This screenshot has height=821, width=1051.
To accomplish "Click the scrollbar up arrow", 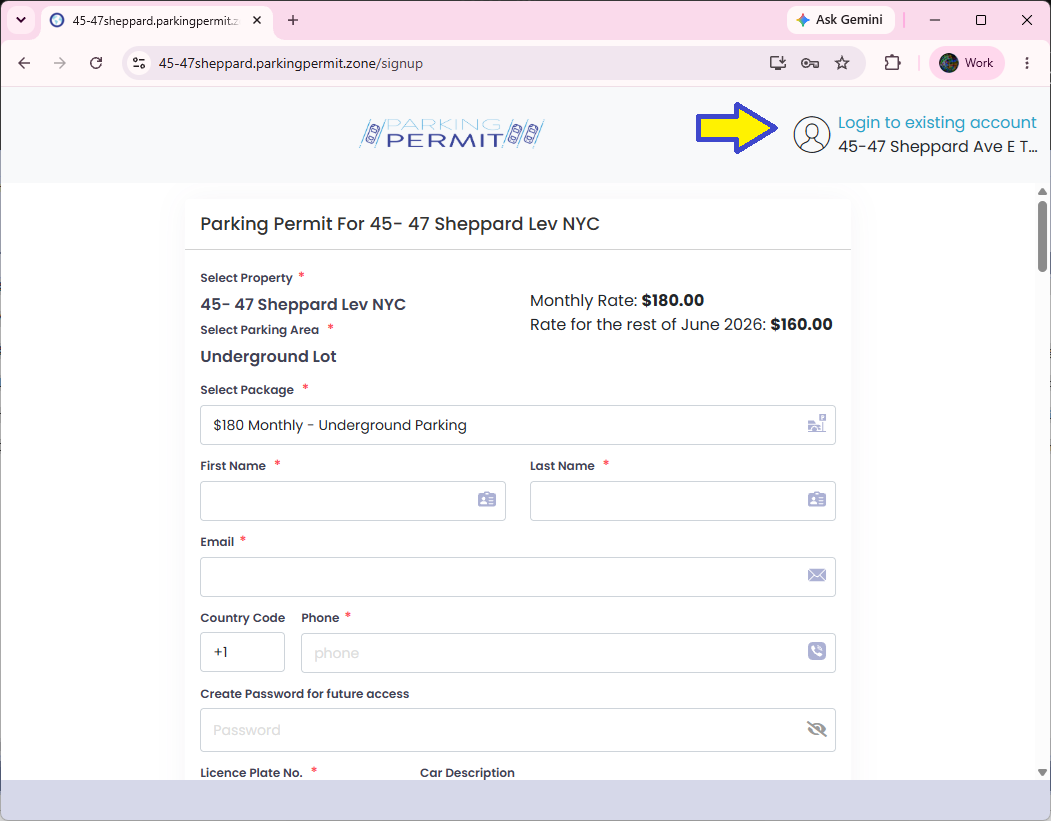I will pos(1042,192).
